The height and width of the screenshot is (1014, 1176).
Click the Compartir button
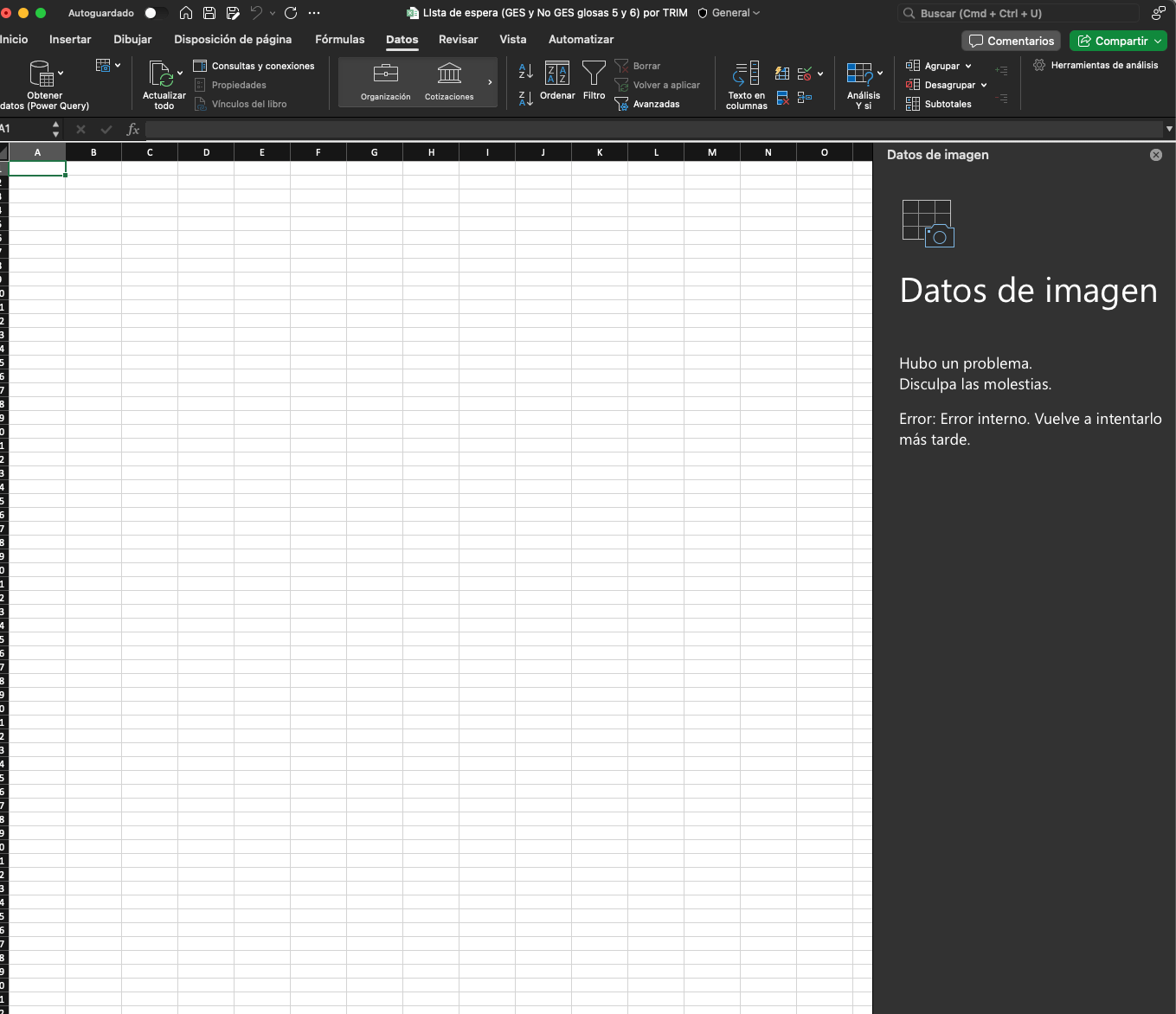tap(1118, 41)
